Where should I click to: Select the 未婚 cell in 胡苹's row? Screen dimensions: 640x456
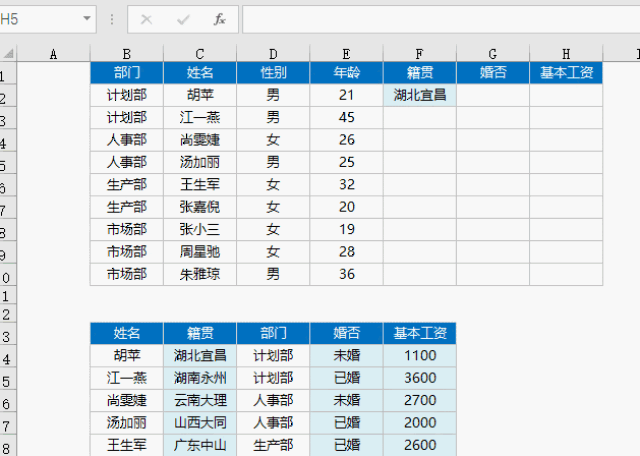point(346,356)
